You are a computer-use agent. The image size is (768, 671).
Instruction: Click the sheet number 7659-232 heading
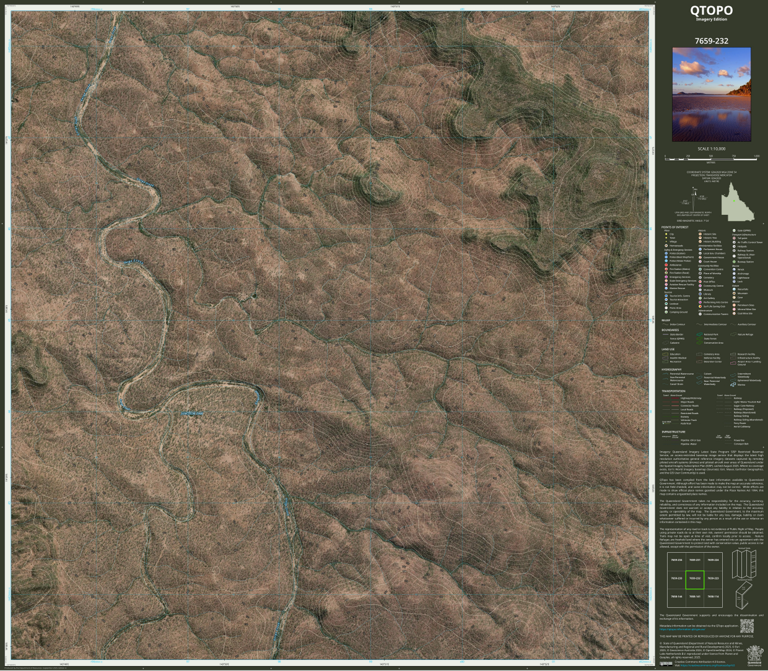pyautogui.click(x=711, y=41)
